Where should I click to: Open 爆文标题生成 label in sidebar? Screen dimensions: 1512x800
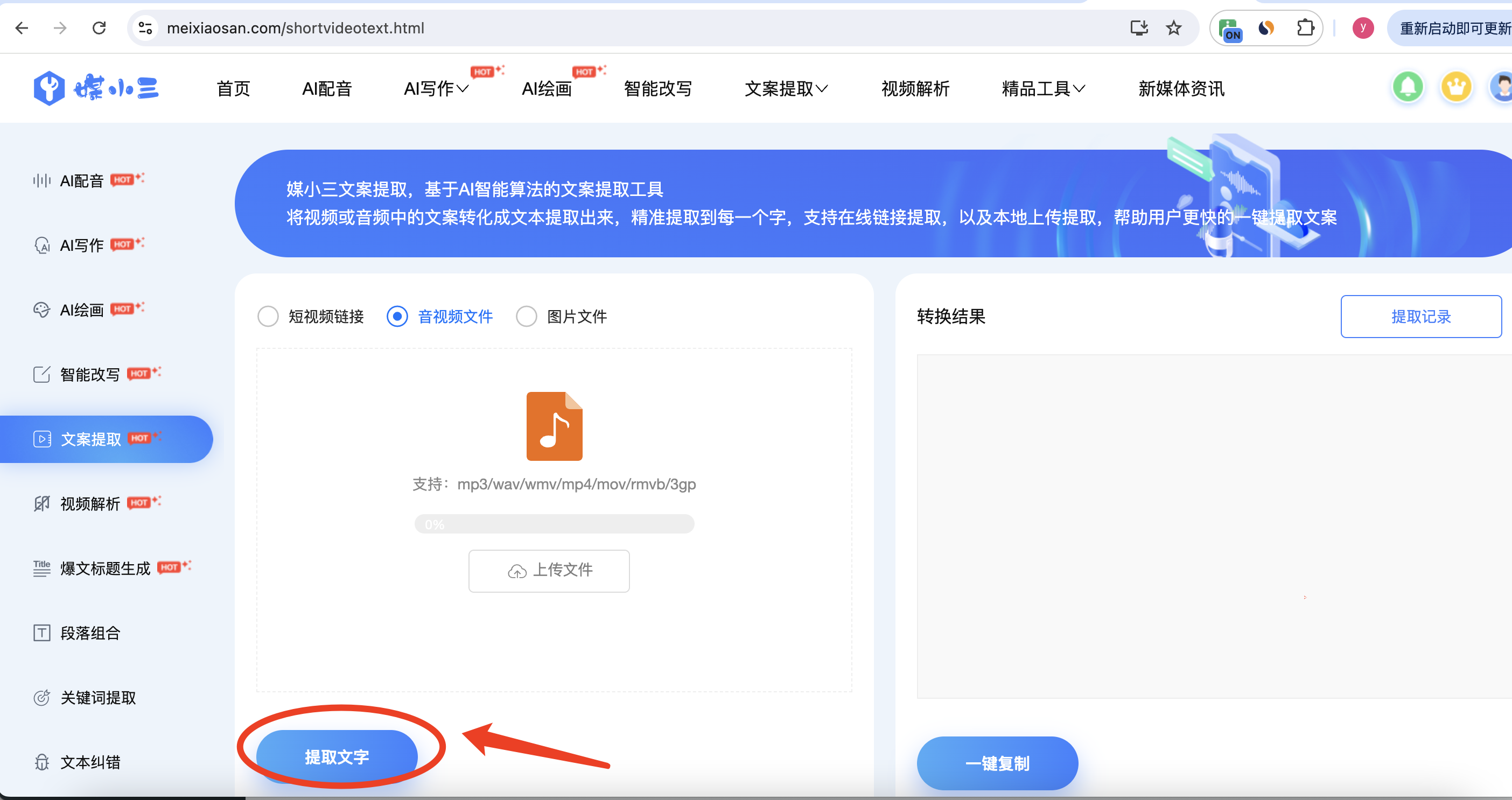pos(106,568)
